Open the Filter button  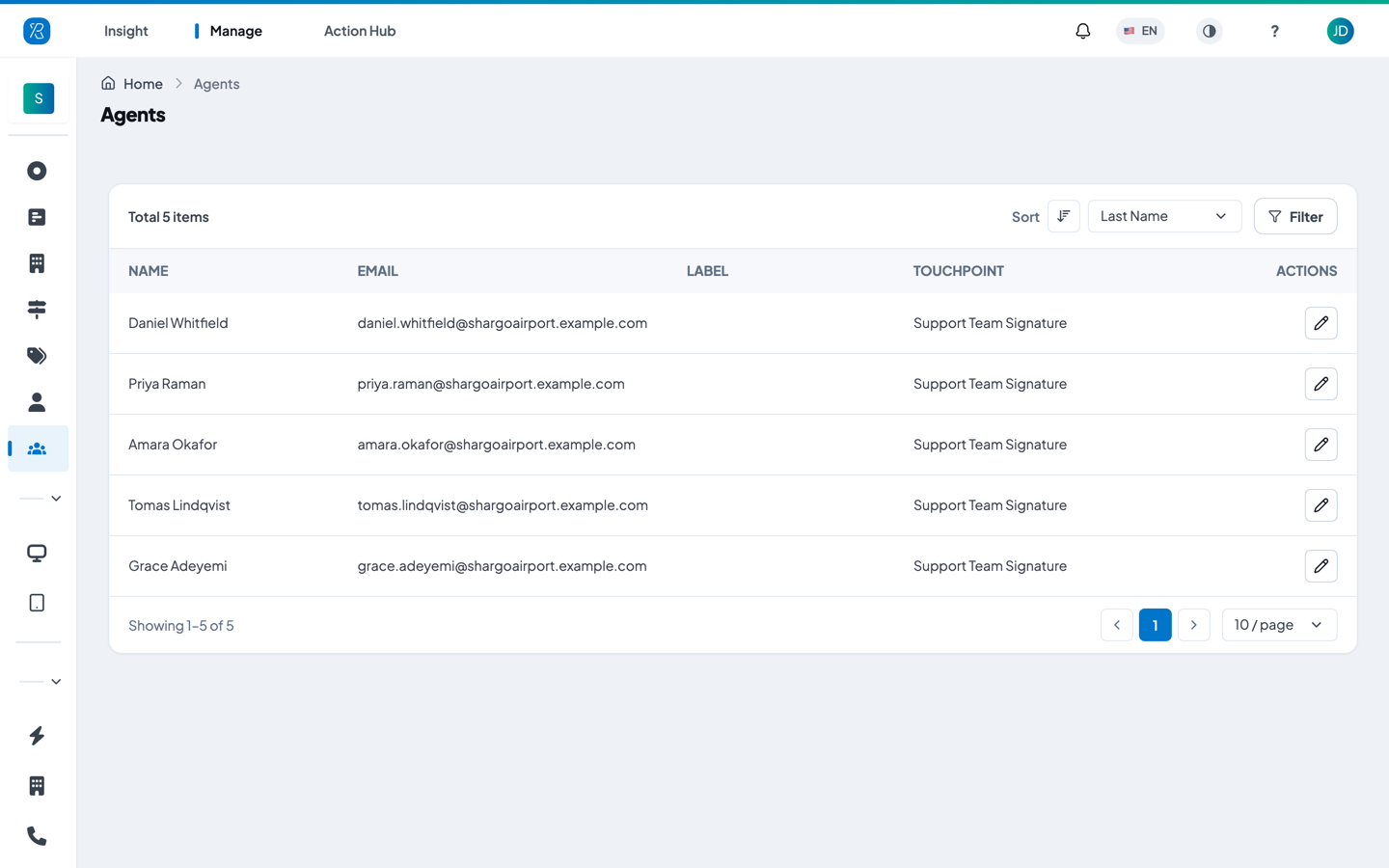1295,216
